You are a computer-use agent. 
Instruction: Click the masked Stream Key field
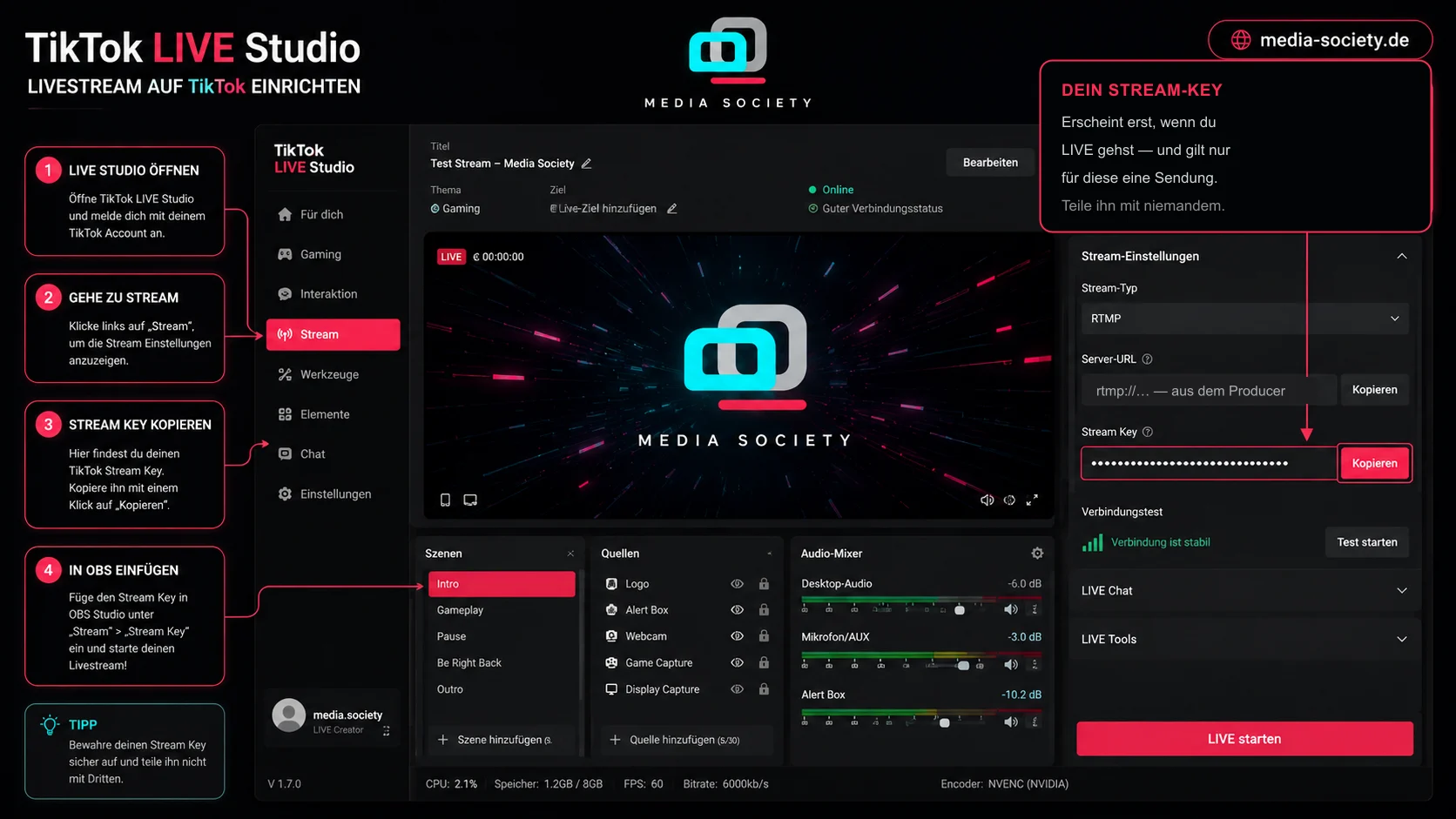1209,463
